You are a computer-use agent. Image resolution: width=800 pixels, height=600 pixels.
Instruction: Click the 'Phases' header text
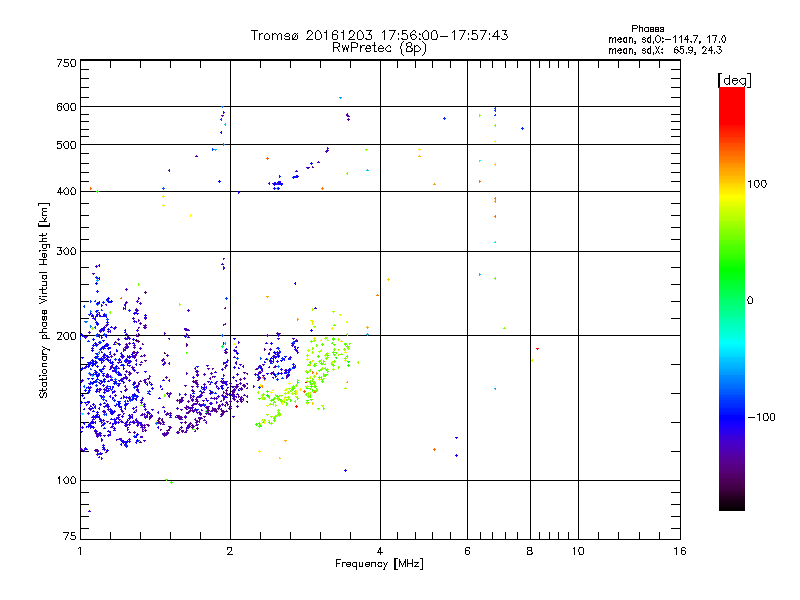pos(647,29)
